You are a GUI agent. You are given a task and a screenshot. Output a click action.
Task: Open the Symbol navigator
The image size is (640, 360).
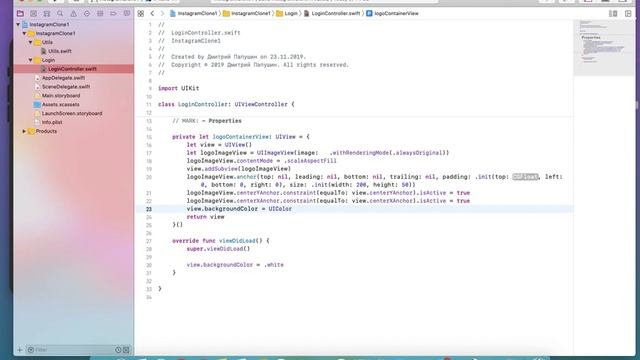click(x=47, y=13)
